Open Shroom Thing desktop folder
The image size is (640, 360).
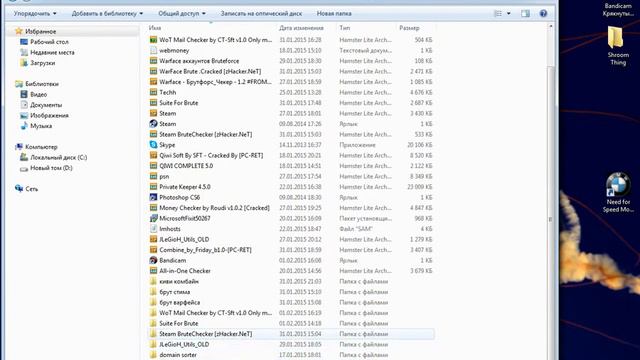click(x=618, y=46)
